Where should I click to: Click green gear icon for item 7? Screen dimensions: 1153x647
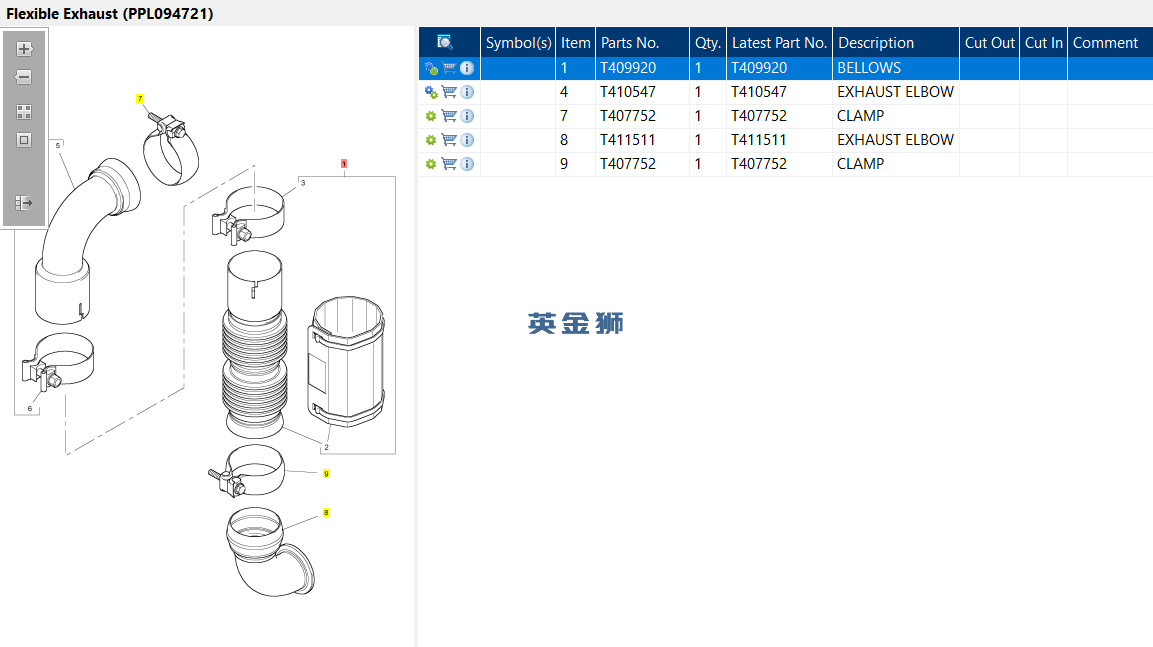[431, 116]
